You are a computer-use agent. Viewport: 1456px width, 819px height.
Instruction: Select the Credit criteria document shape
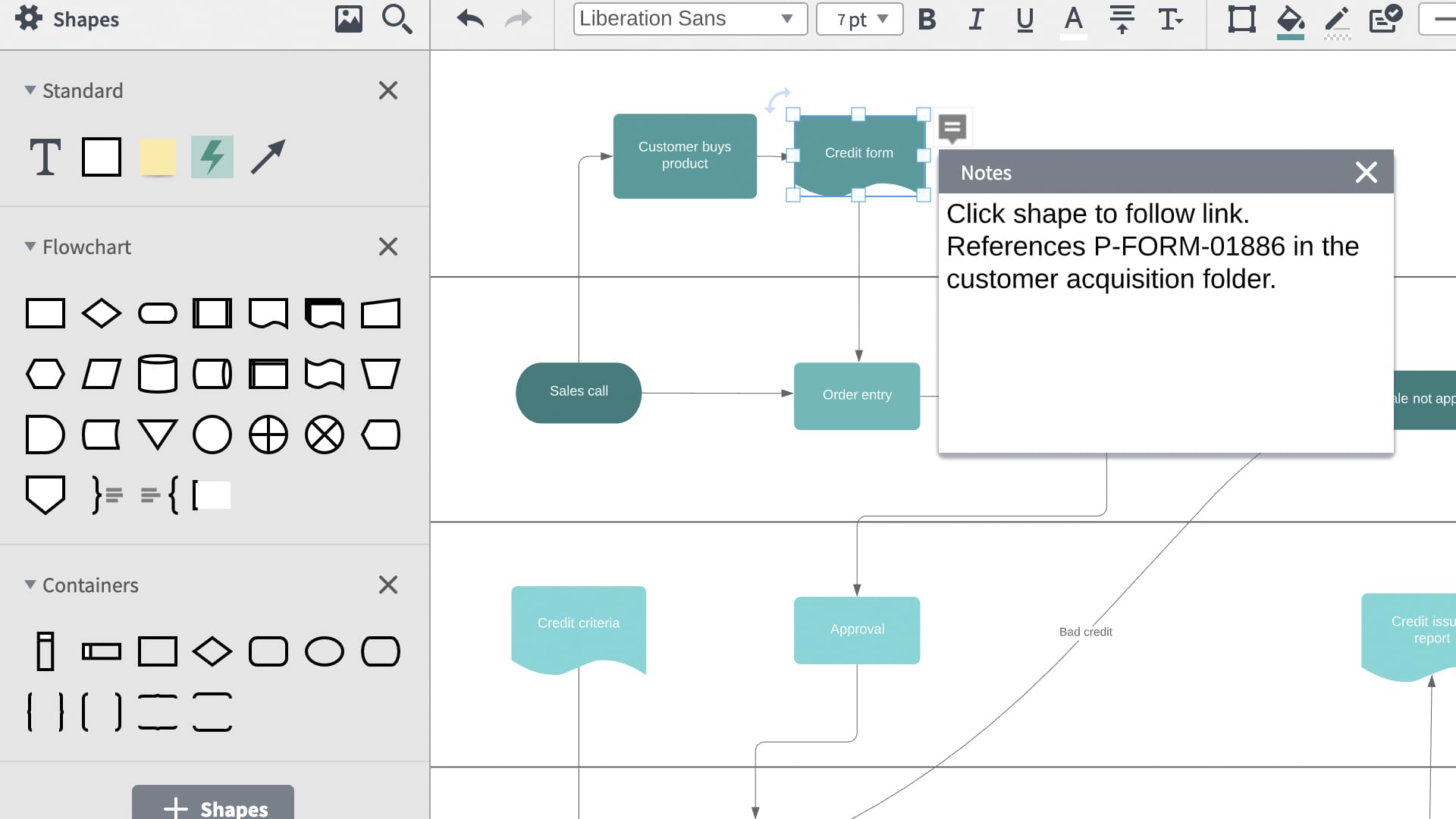pos(579,629)
